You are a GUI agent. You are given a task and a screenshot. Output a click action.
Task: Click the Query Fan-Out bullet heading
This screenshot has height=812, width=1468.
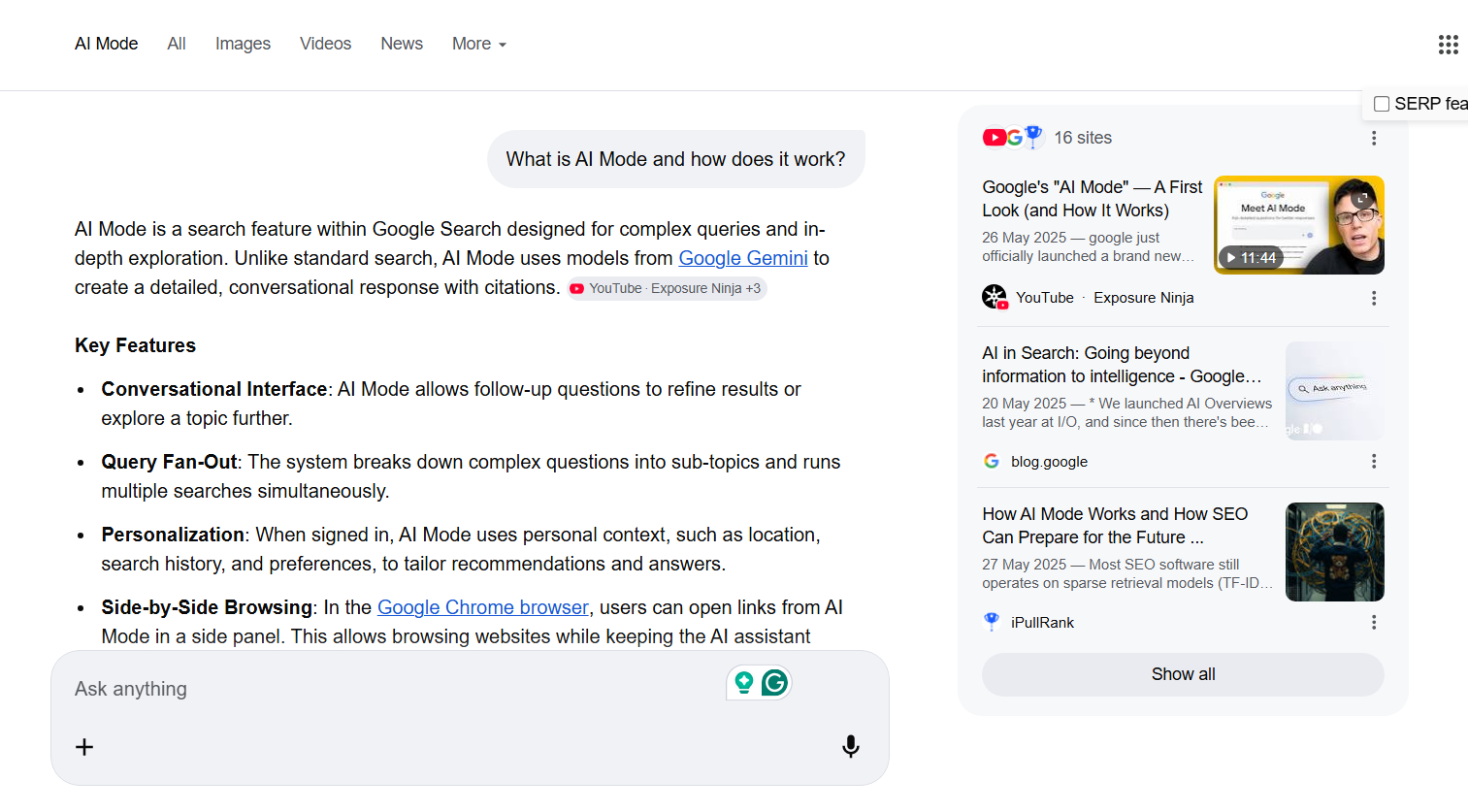tap(170, 462)
